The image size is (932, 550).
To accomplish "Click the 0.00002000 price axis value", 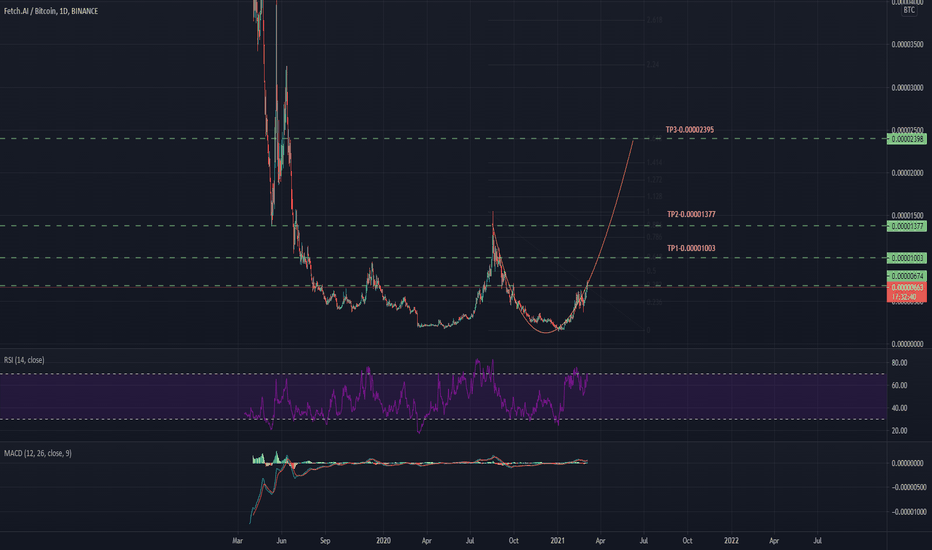I will point(907,173).
